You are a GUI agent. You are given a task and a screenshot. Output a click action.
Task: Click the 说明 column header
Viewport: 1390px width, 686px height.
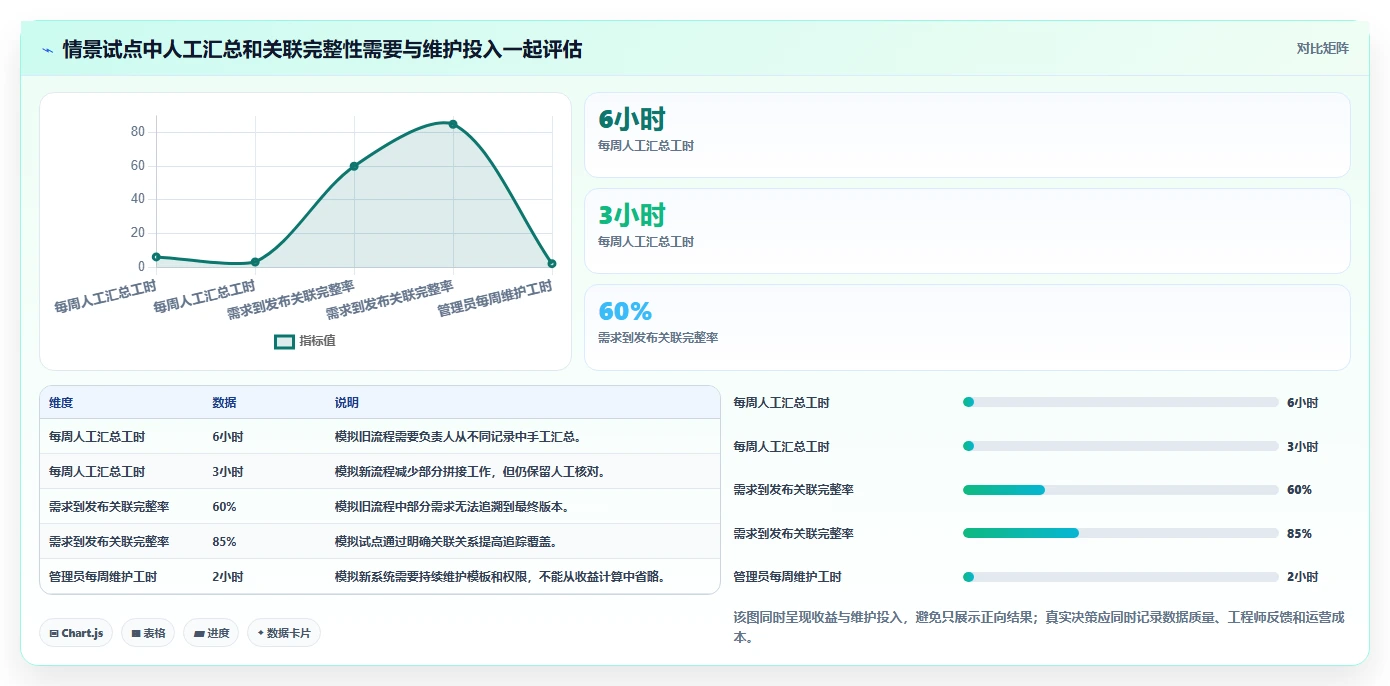[346, 403]
